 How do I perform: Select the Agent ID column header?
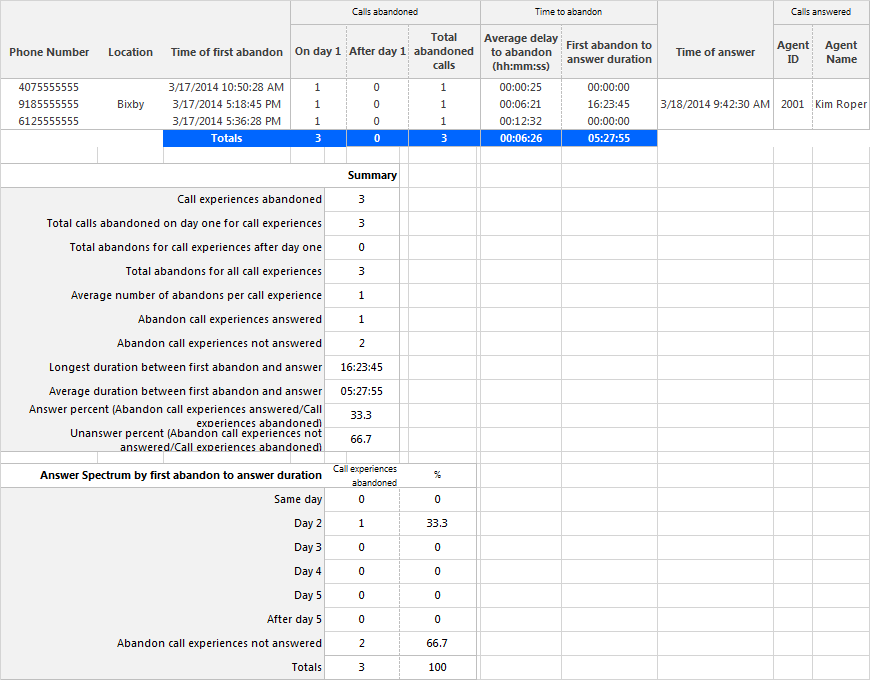(793, 52)
